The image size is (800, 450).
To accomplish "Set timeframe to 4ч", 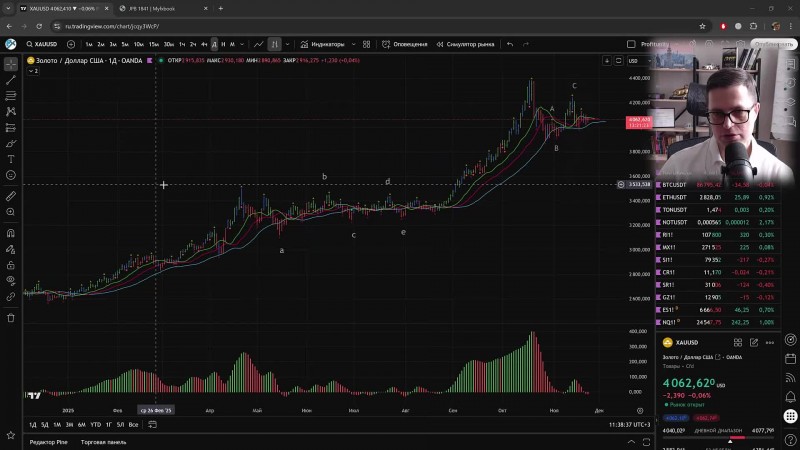I will (204, 44).
